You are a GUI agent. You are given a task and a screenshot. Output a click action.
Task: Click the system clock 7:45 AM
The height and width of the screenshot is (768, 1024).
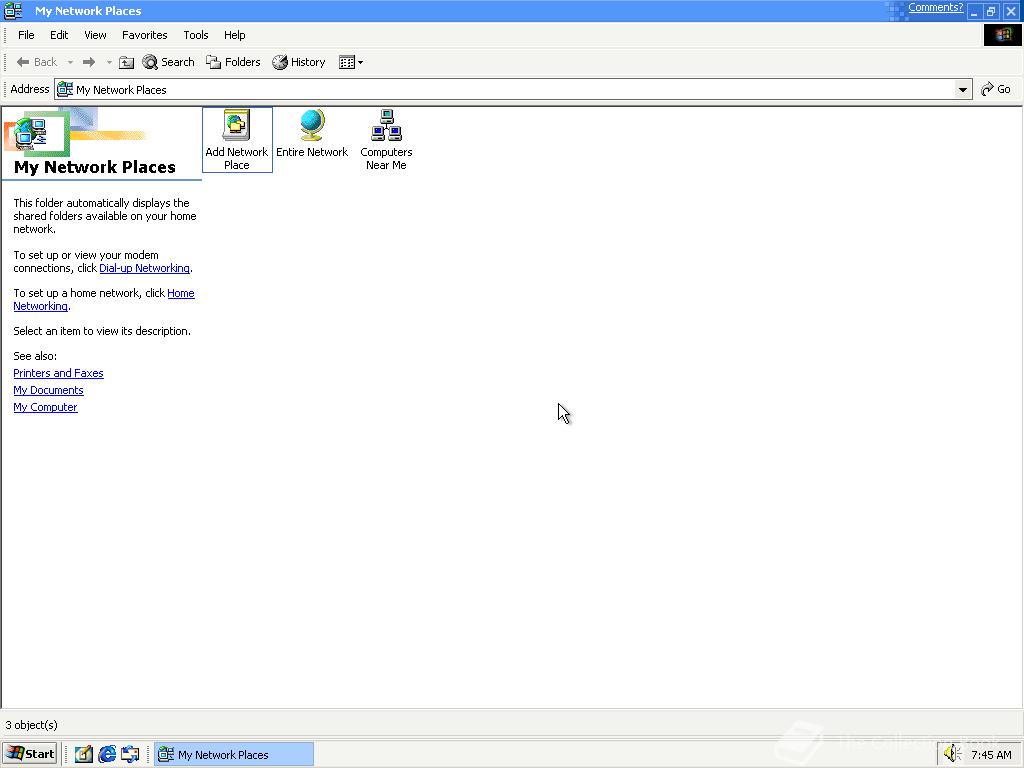pyautogui.click(x=991, y=755)
